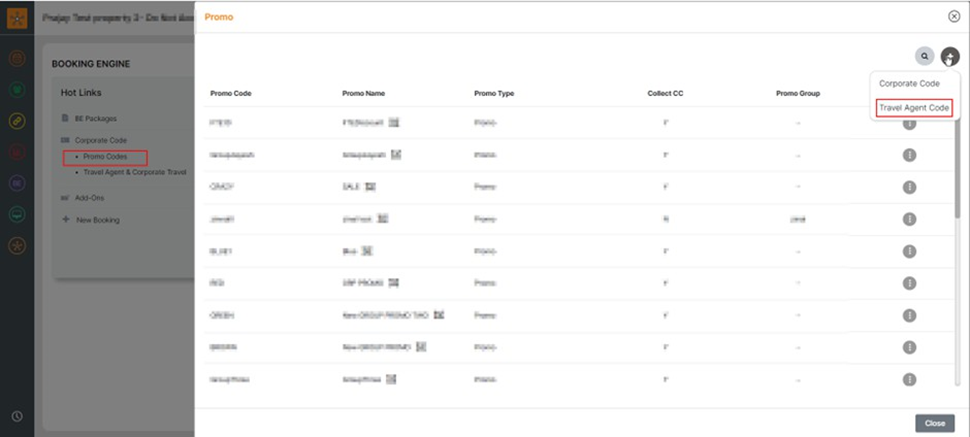970x437 pixels.
Task: Click the yellow link icon in left sidebar
Action: coord(17,121)
